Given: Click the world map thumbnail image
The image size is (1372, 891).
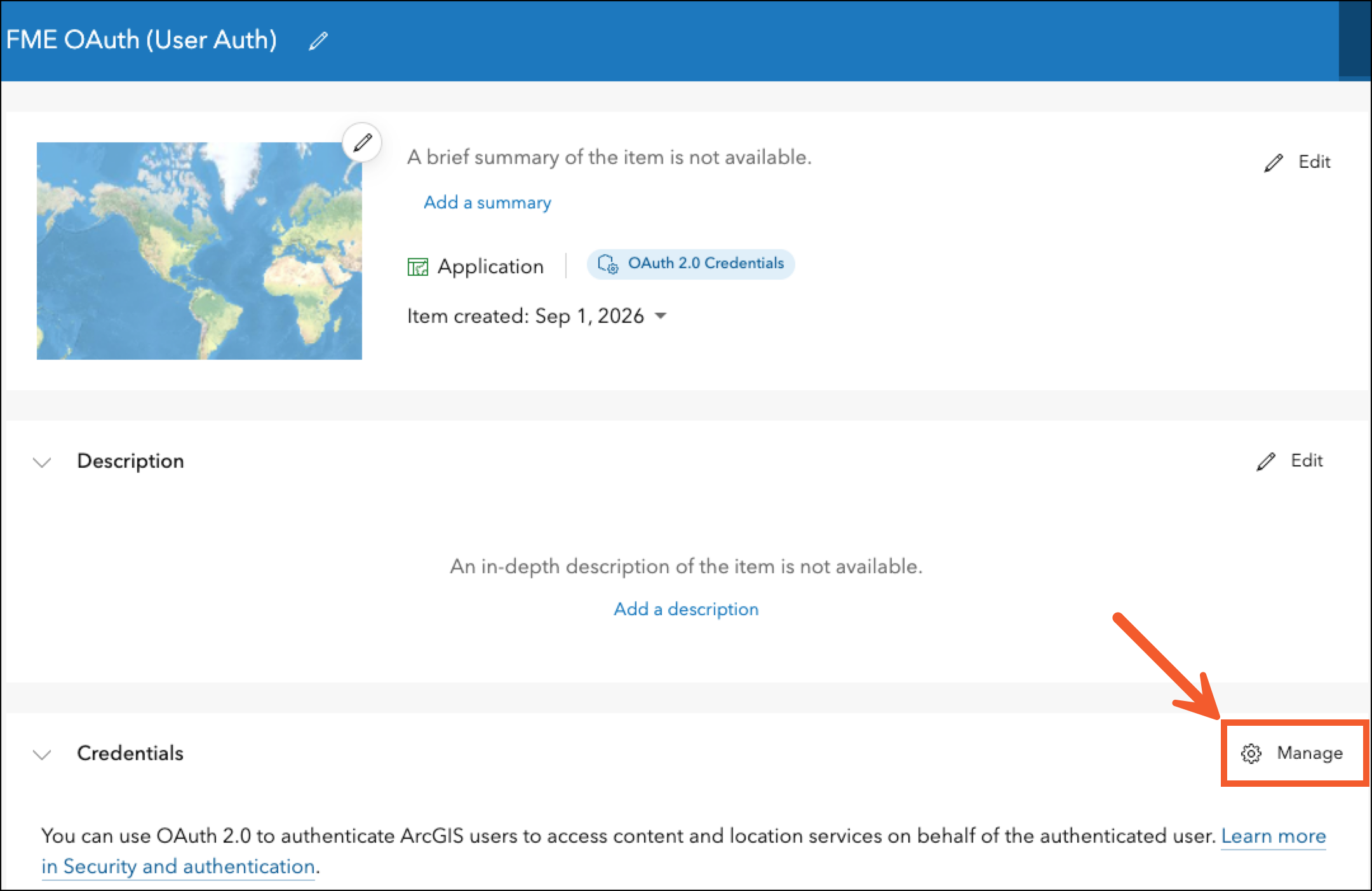Looking at the screenshot, I should point(199,251).
